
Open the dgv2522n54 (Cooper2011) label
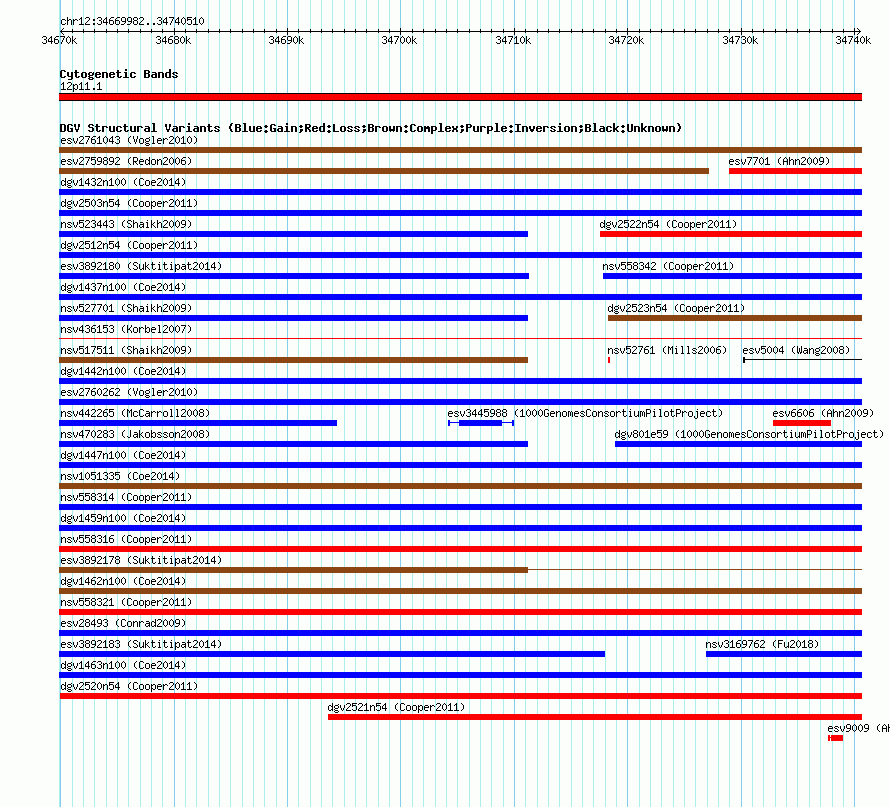click(x=668, y=224)
